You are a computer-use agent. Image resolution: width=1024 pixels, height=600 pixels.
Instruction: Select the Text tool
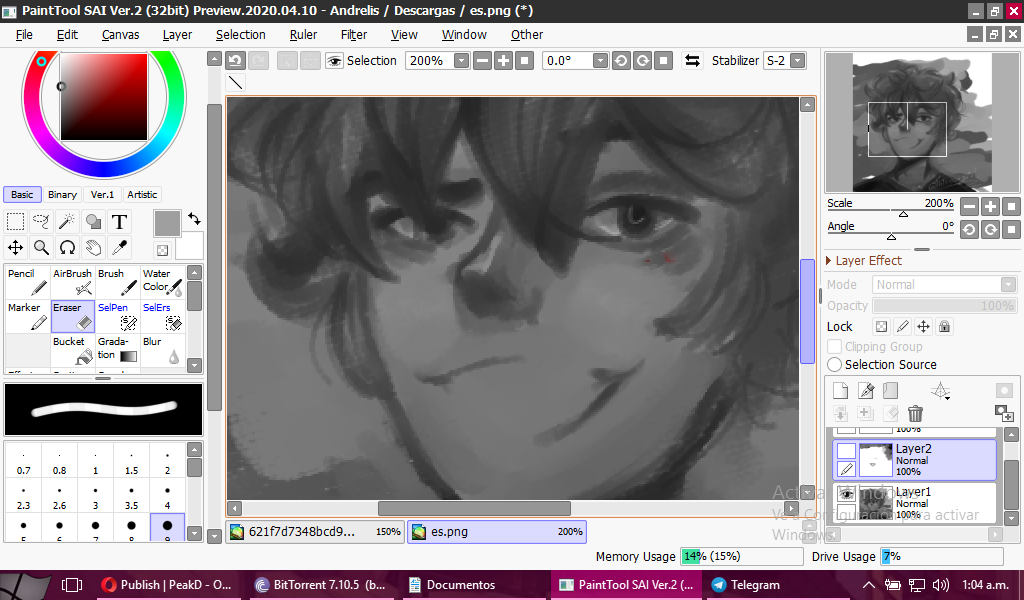pos(120,222)
